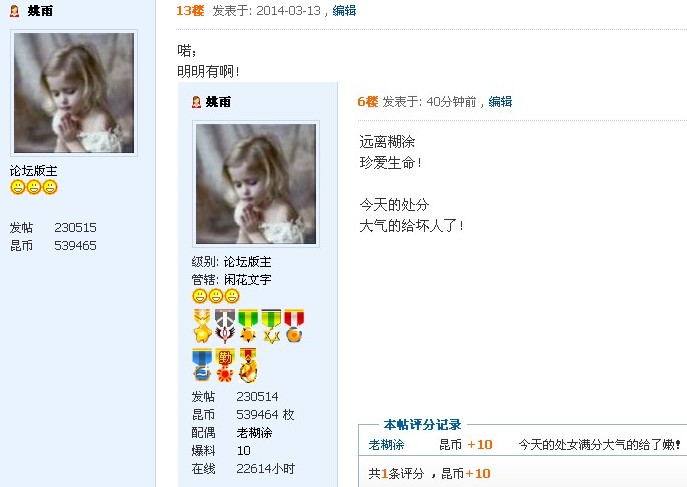
Task: Click the 13楼 floor number
Action: tap(190, 11)
